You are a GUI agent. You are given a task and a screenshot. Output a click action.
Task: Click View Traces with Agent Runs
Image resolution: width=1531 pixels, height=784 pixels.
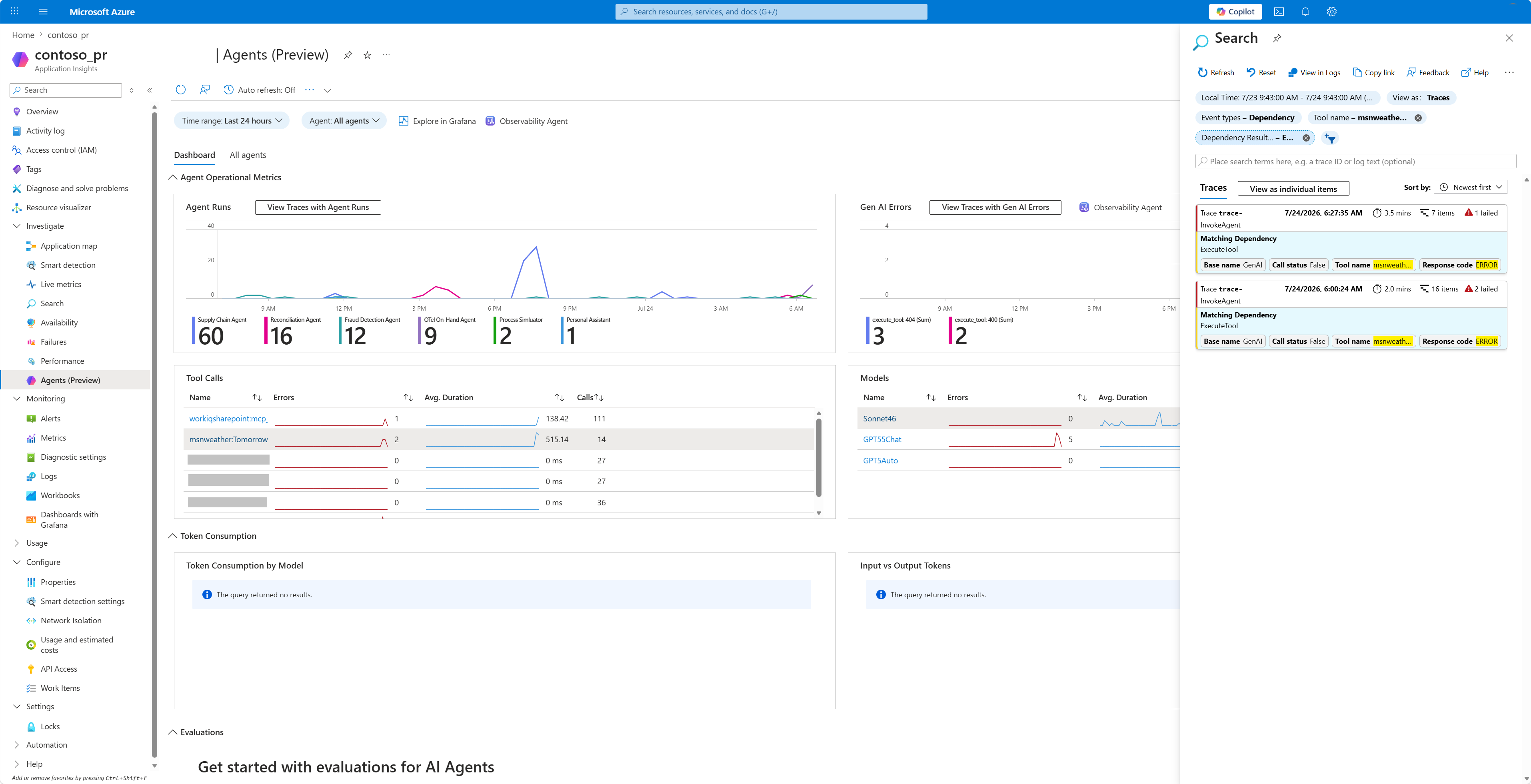318,207
